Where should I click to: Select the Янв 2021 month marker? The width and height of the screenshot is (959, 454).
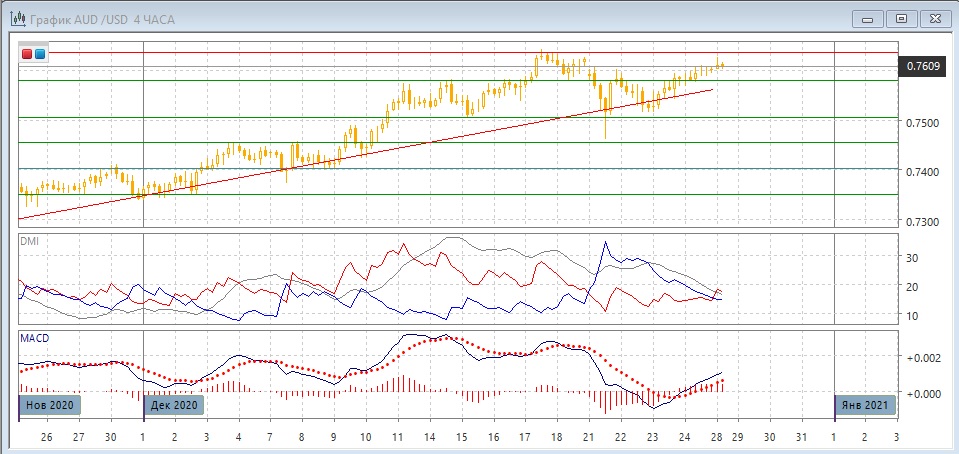click(865, 405)
